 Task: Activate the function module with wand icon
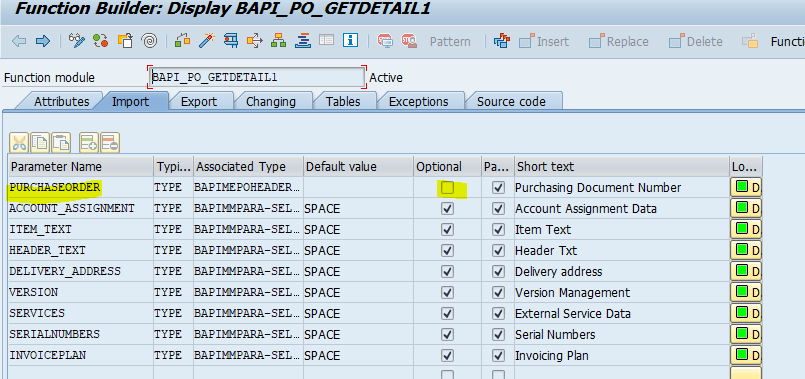tap(206, 41)
